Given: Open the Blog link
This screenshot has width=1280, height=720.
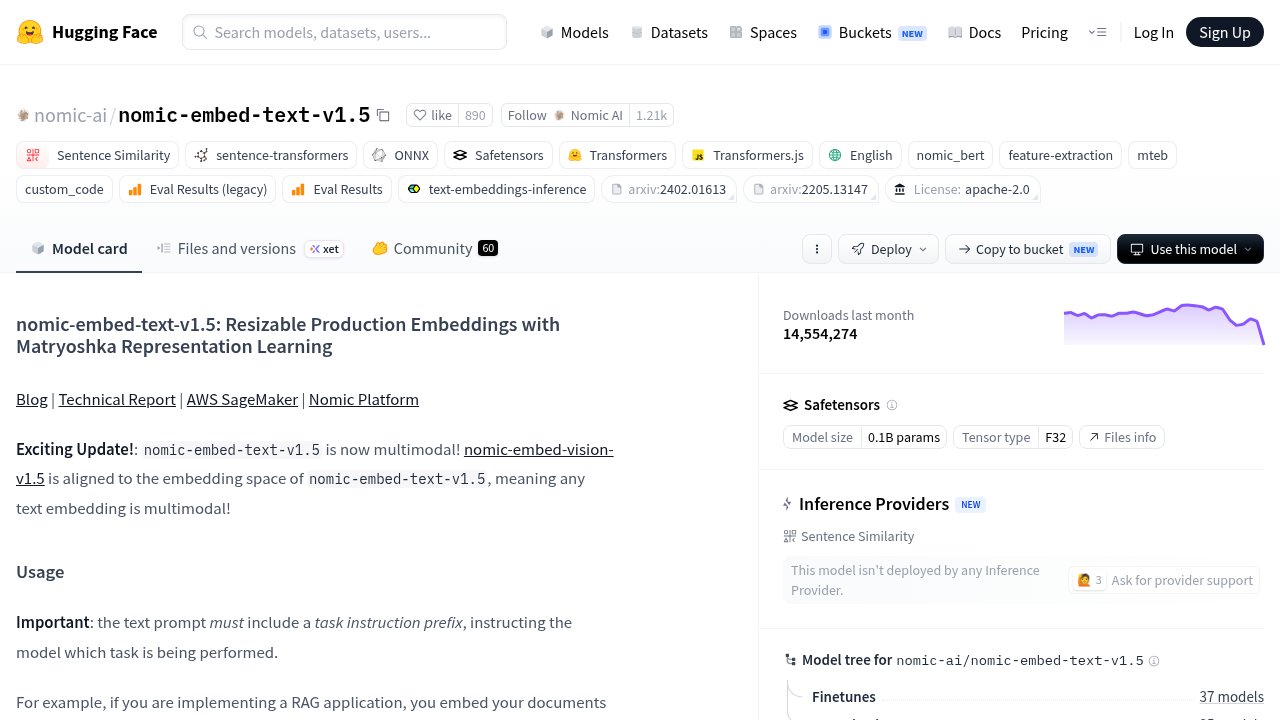Looking at the screenshot, I should (32, 400).
